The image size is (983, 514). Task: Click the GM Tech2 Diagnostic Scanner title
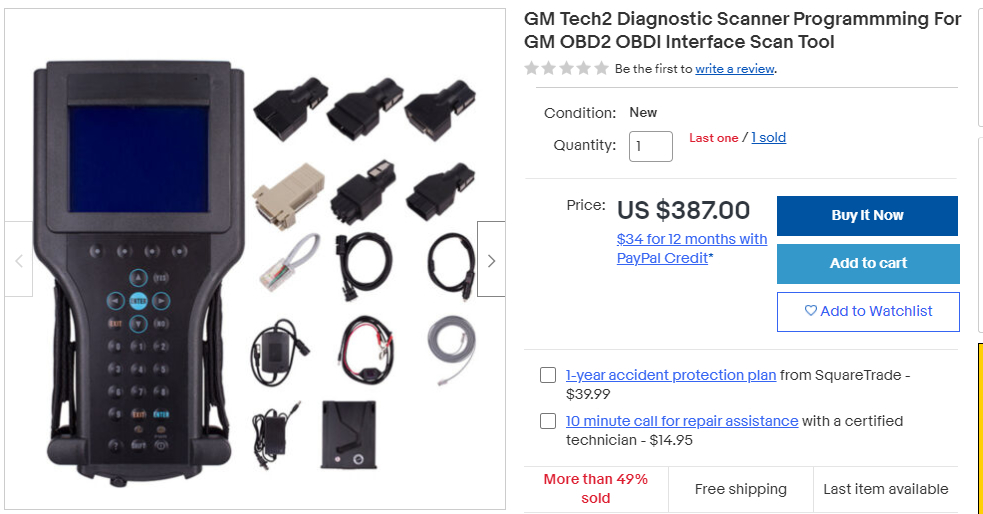coord(742,30)
